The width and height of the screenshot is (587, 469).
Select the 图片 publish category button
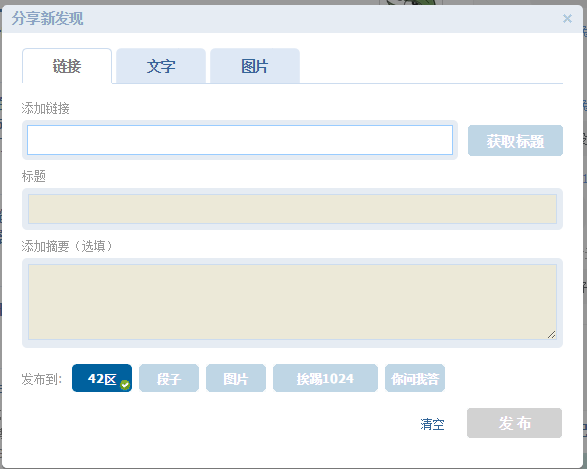tap(236, 378)
